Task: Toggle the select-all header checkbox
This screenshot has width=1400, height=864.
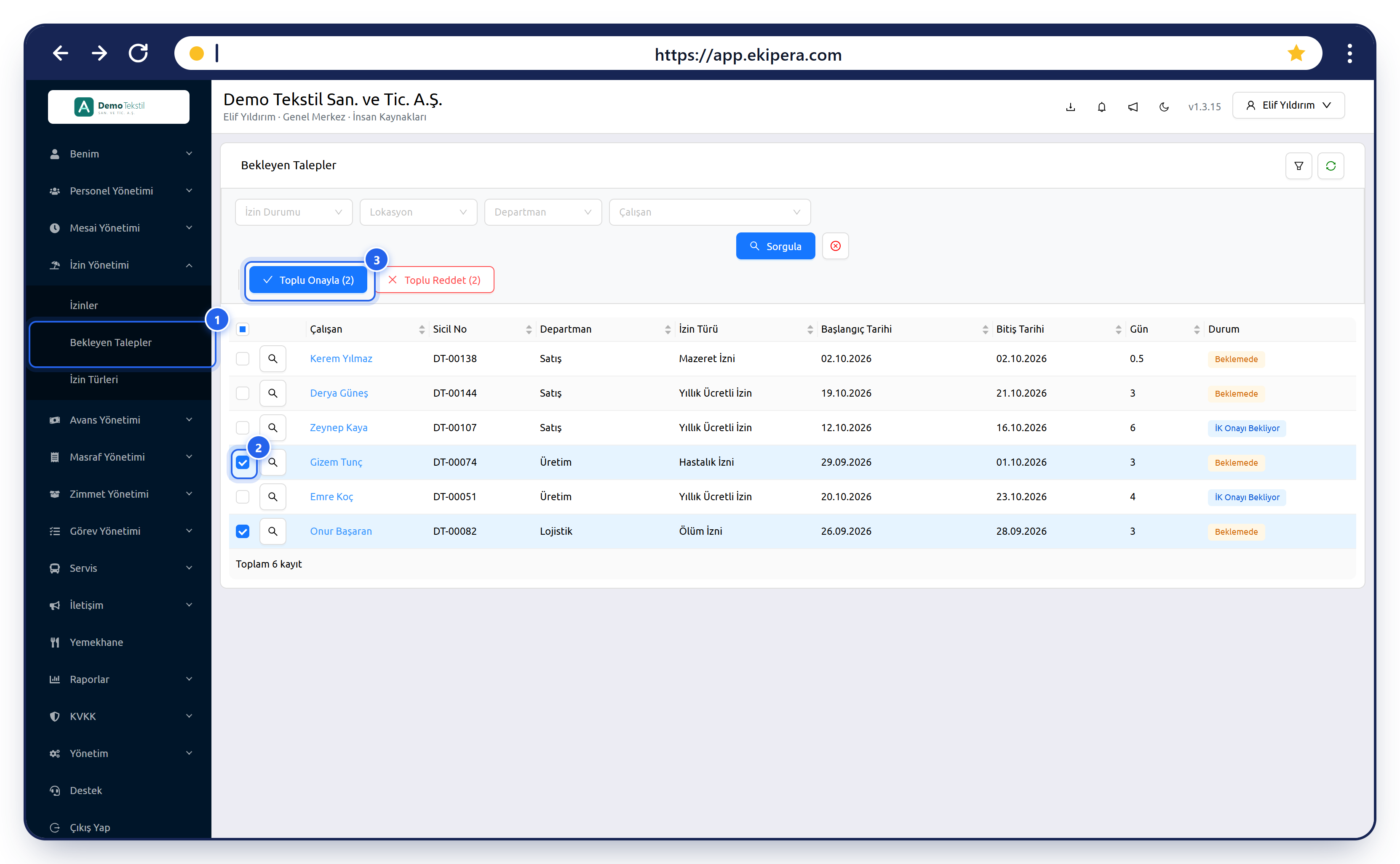Action: click(x=242, y=329)
